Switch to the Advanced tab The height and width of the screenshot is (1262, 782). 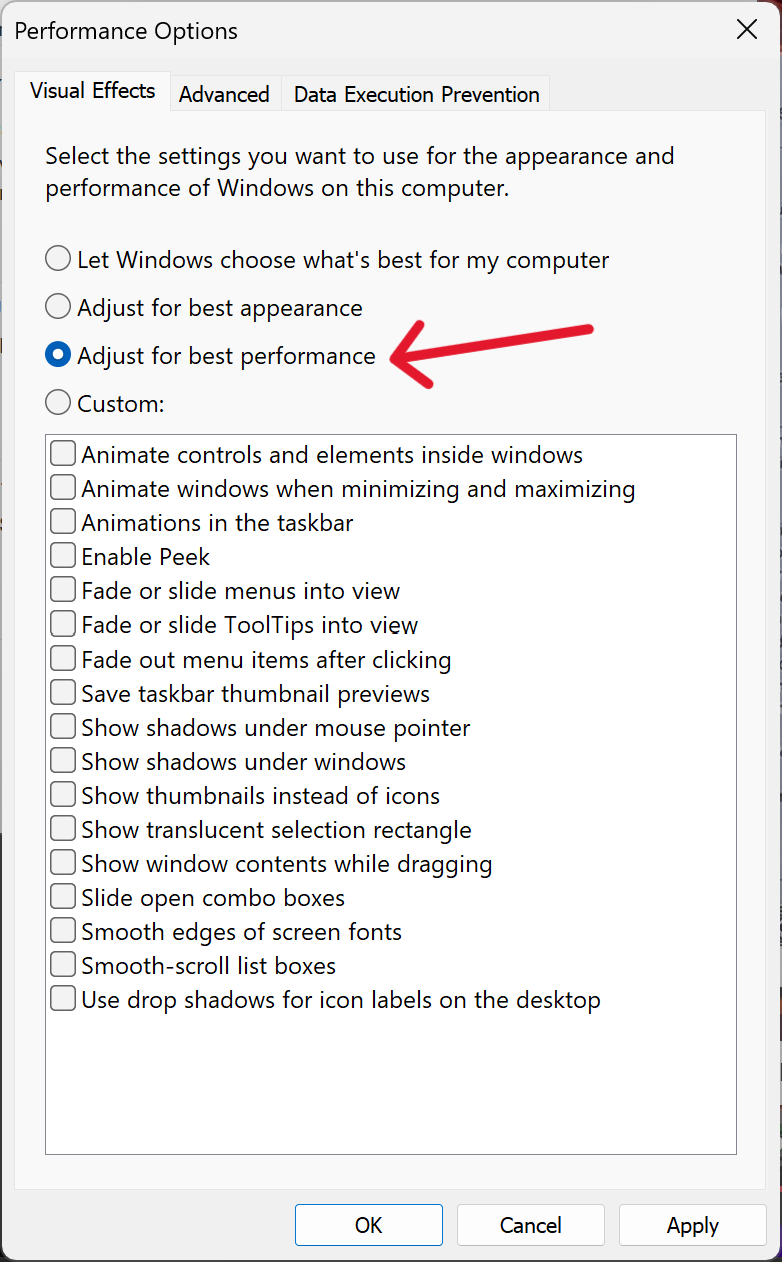[x=224, y=94]
